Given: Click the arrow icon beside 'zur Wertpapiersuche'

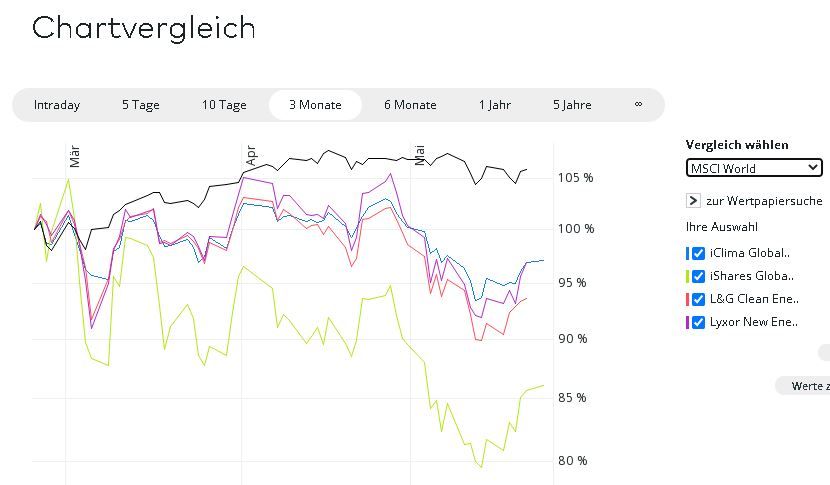Looking at the screenshot, I should (x=694, y=201).
